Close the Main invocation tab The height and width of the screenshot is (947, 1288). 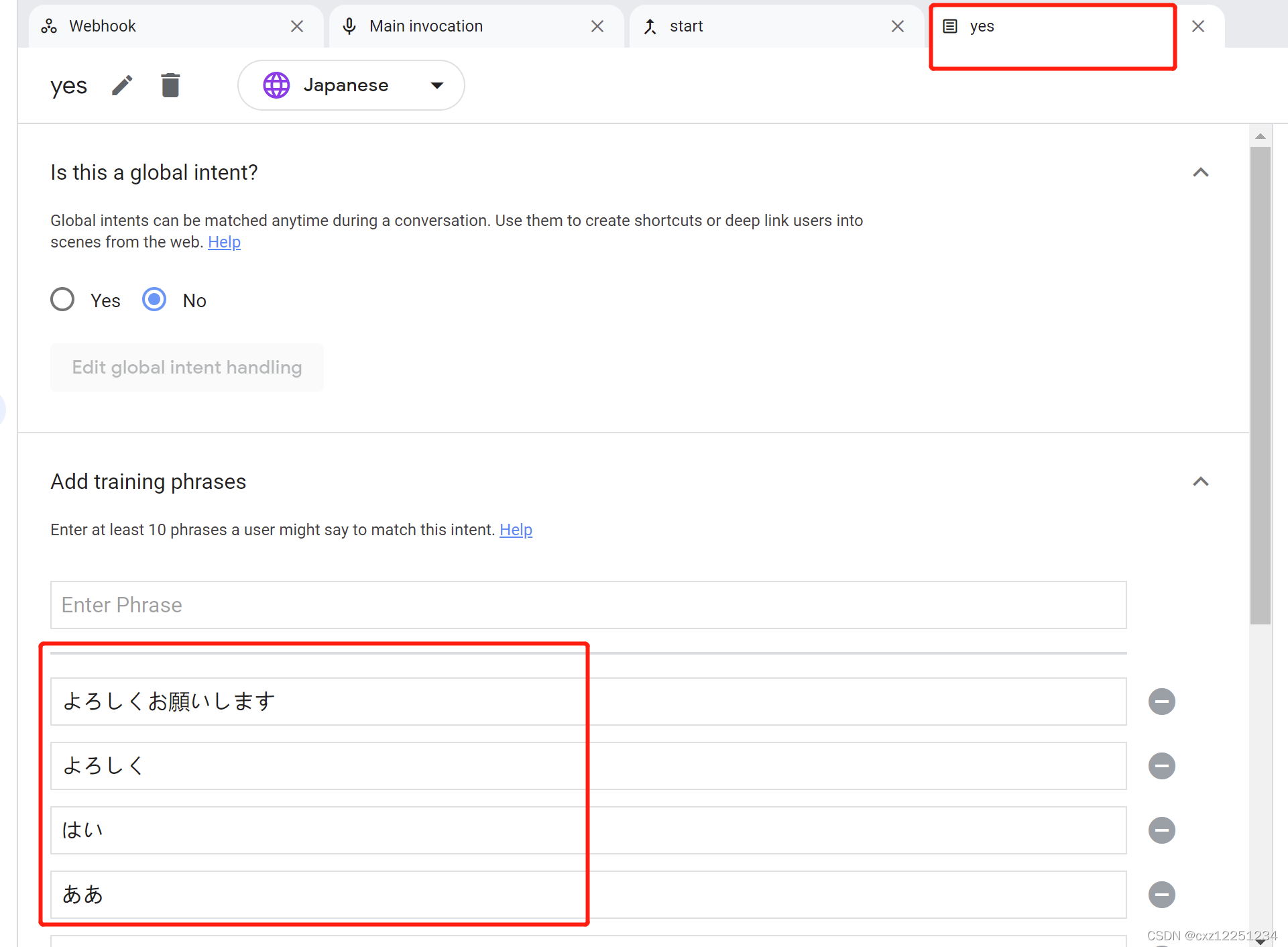point(597,26)
